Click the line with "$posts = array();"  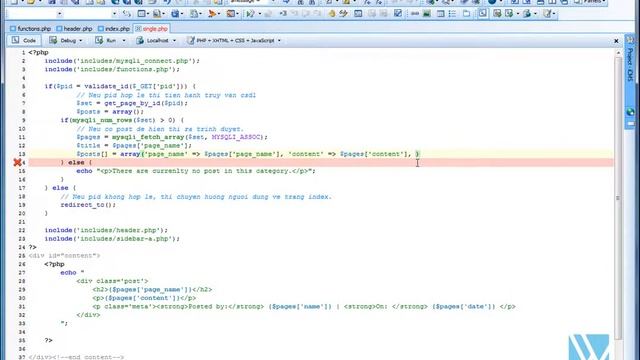point(110,112)
